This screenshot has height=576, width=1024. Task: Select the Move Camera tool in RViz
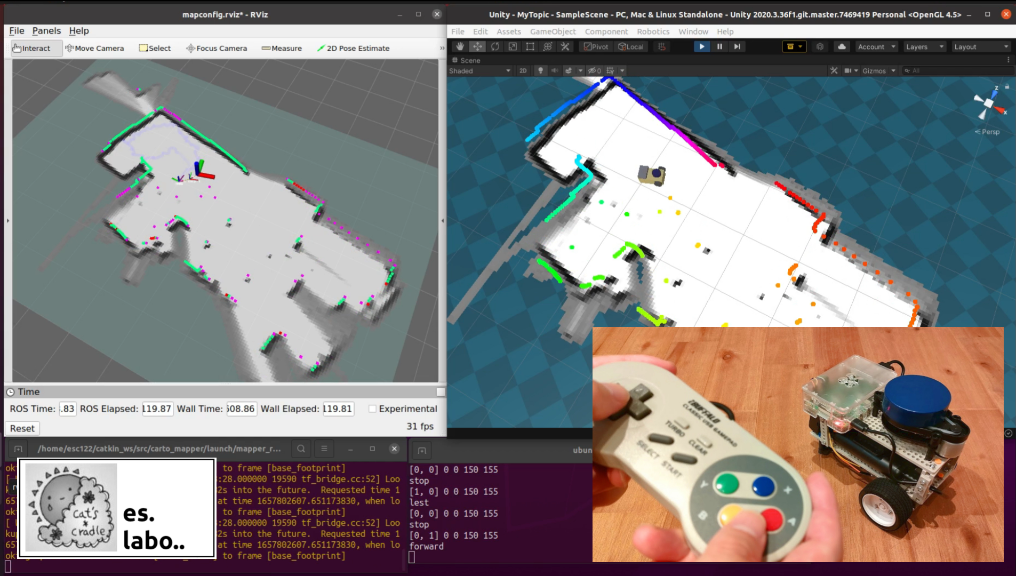95,48
